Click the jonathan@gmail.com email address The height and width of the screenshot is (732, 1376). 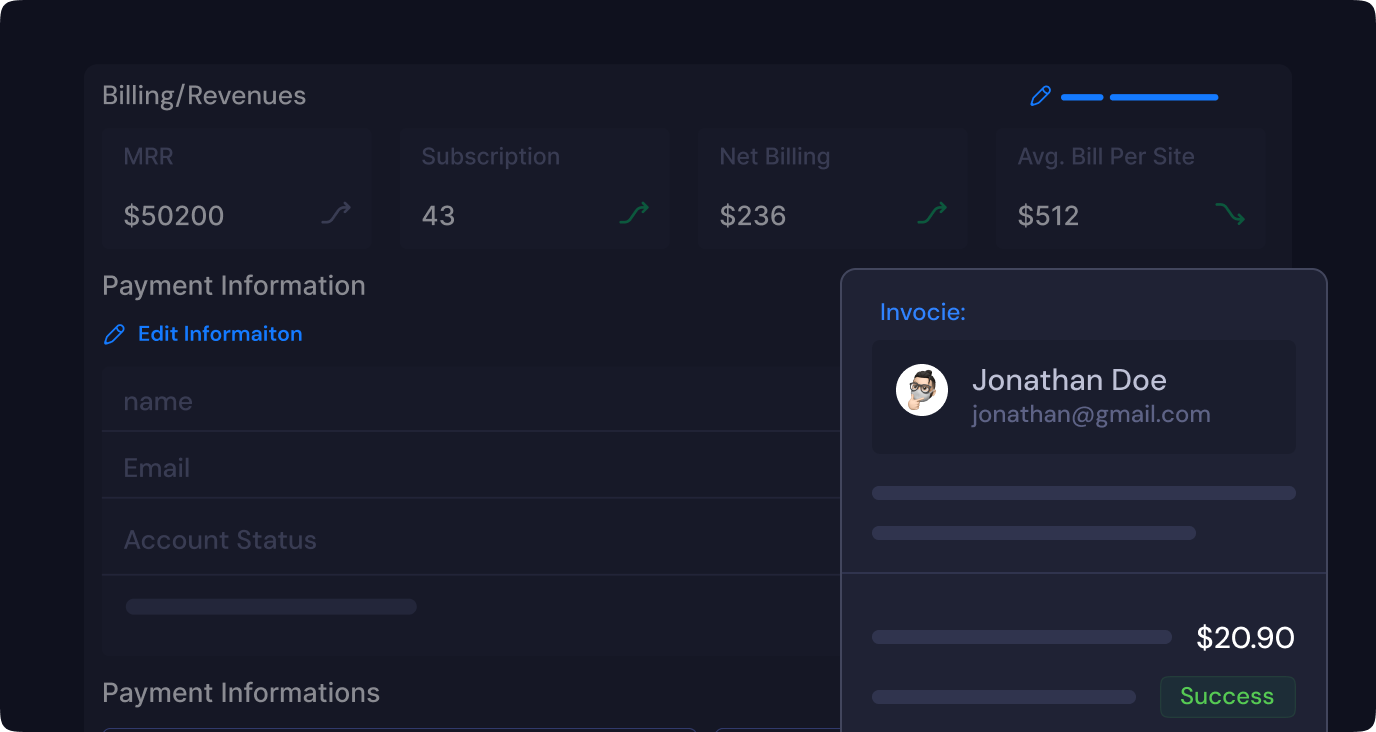(x=1091, y=414)
